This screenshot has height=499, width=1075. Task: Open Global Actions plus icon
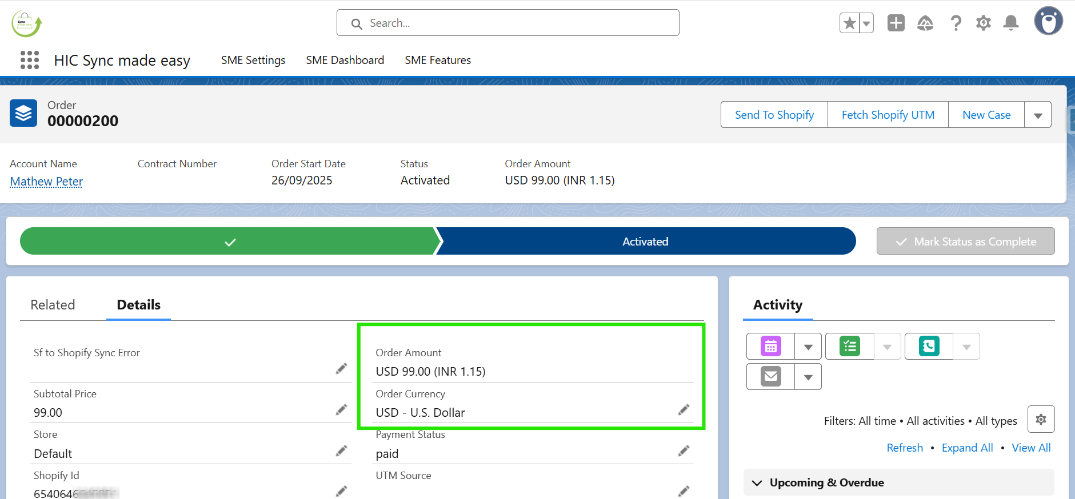click(896, 23)
